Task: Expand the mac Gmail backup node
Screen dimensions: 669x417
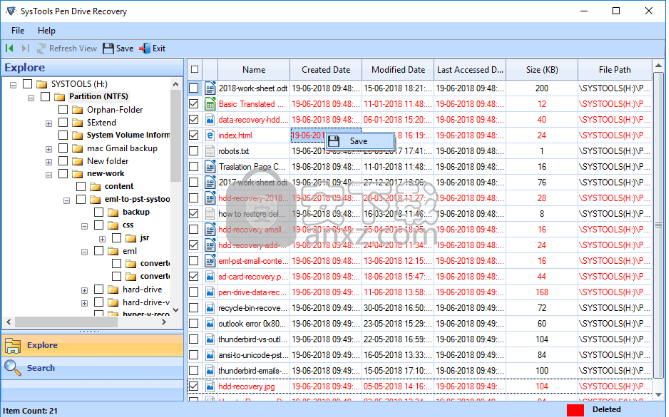Action: tap(49, 149)
